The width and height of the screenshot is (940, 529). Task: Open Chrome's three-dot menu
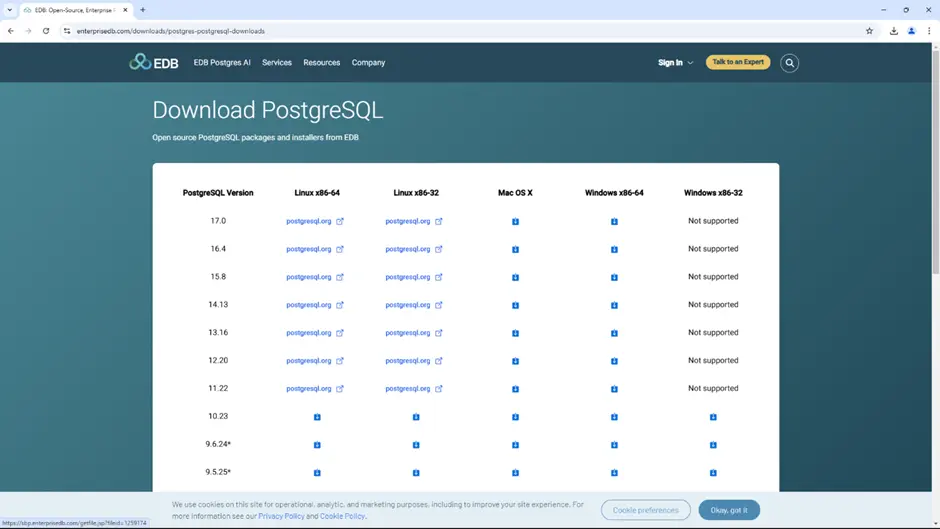click(929, 31)
